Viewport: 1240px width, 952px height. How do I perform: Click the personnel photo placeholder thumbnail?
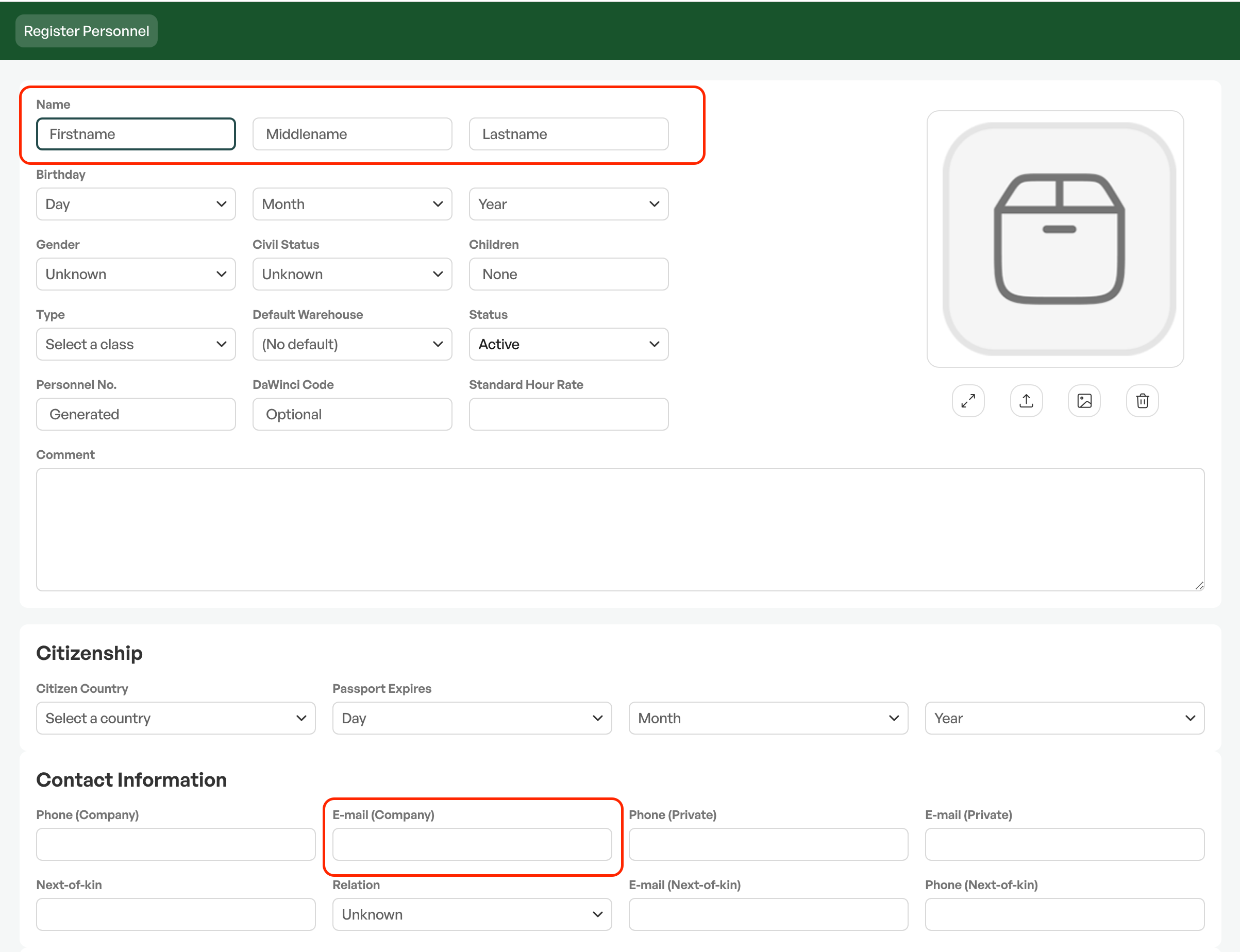point(1055,239)
